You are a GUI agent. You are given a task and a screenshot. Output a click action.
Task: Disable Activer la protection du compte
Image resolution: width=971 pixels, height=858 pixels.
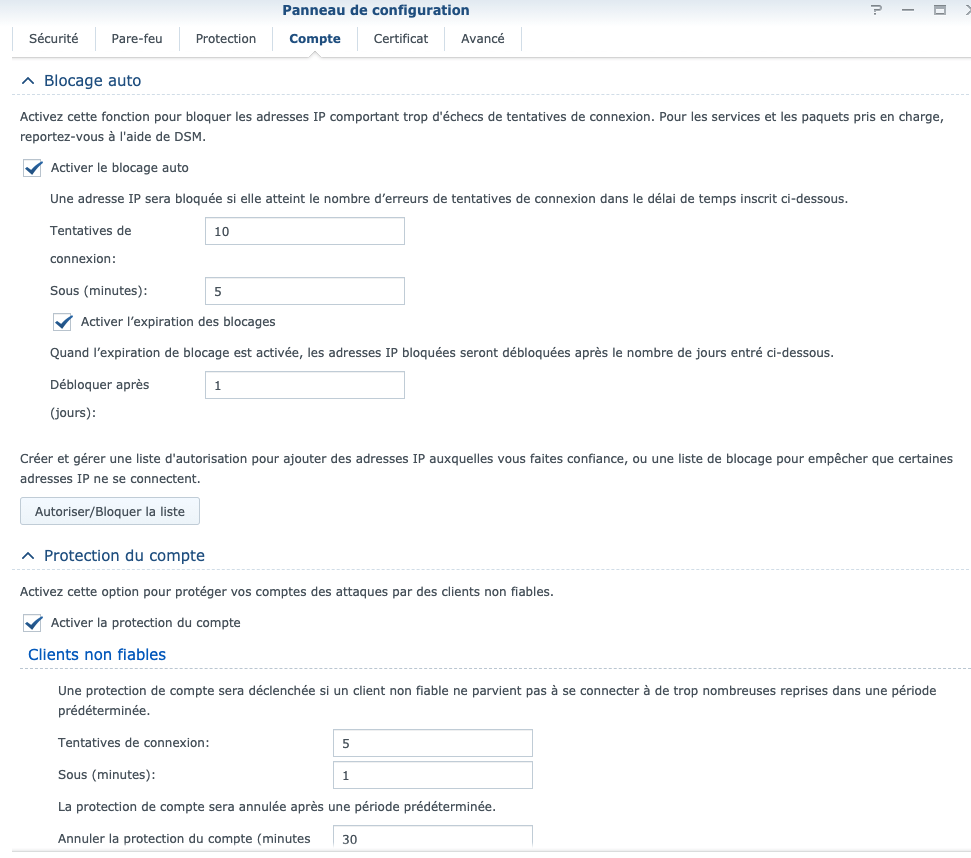coord(33,623)
